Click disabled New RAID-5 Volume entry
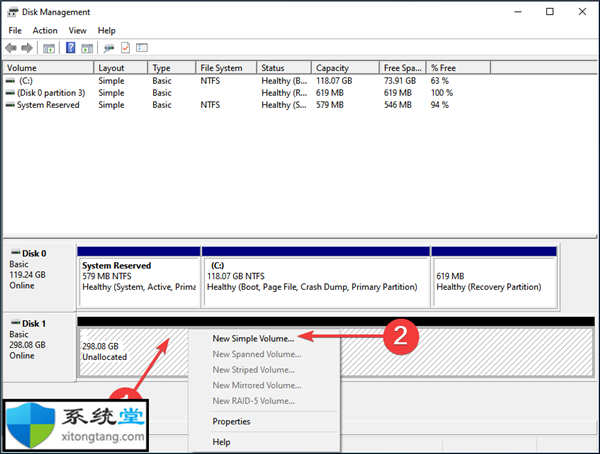The height and width of the screenshot is (454, 600). (x=254, y=401)
